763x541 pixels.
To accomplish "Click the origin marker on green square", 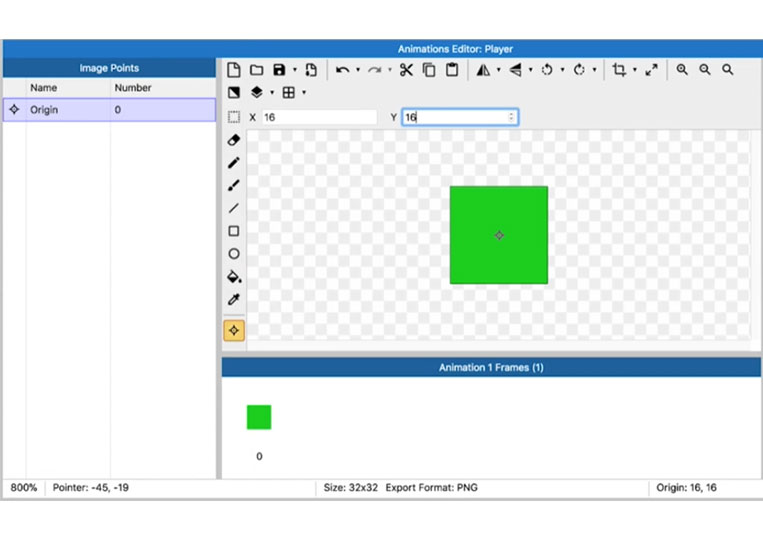I will point(499,235).
